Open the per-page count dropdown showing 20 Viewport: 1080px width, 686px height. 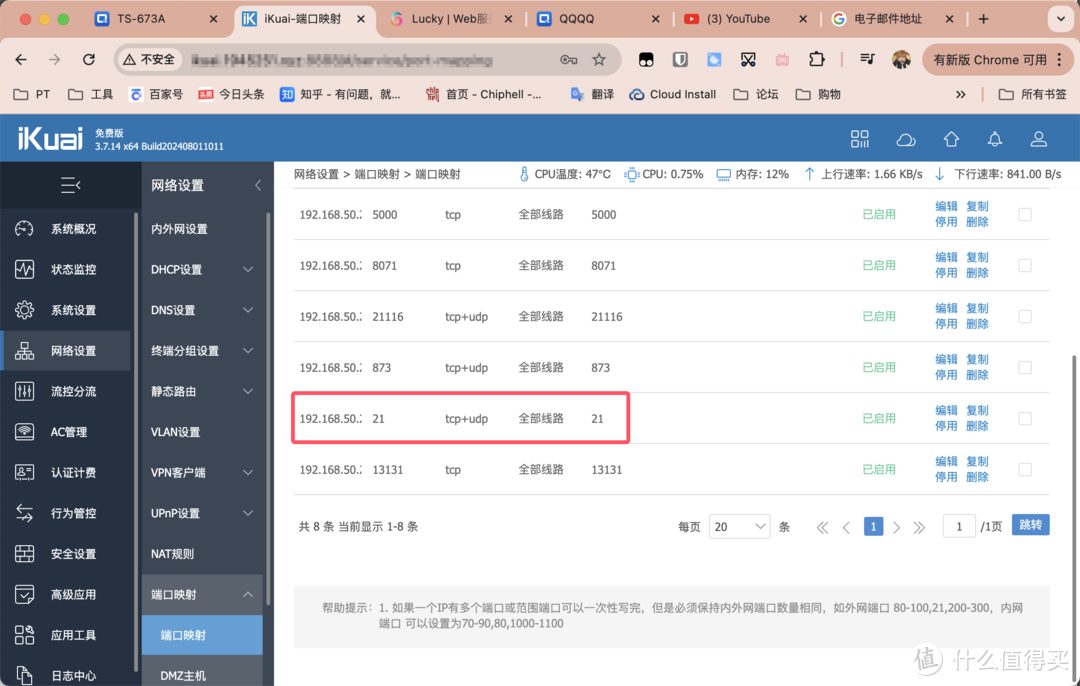point(739,527)
